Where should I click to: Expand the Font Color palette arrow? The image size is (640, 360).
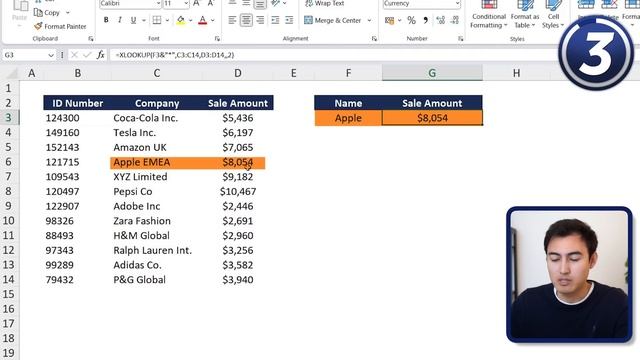[213, 20]
